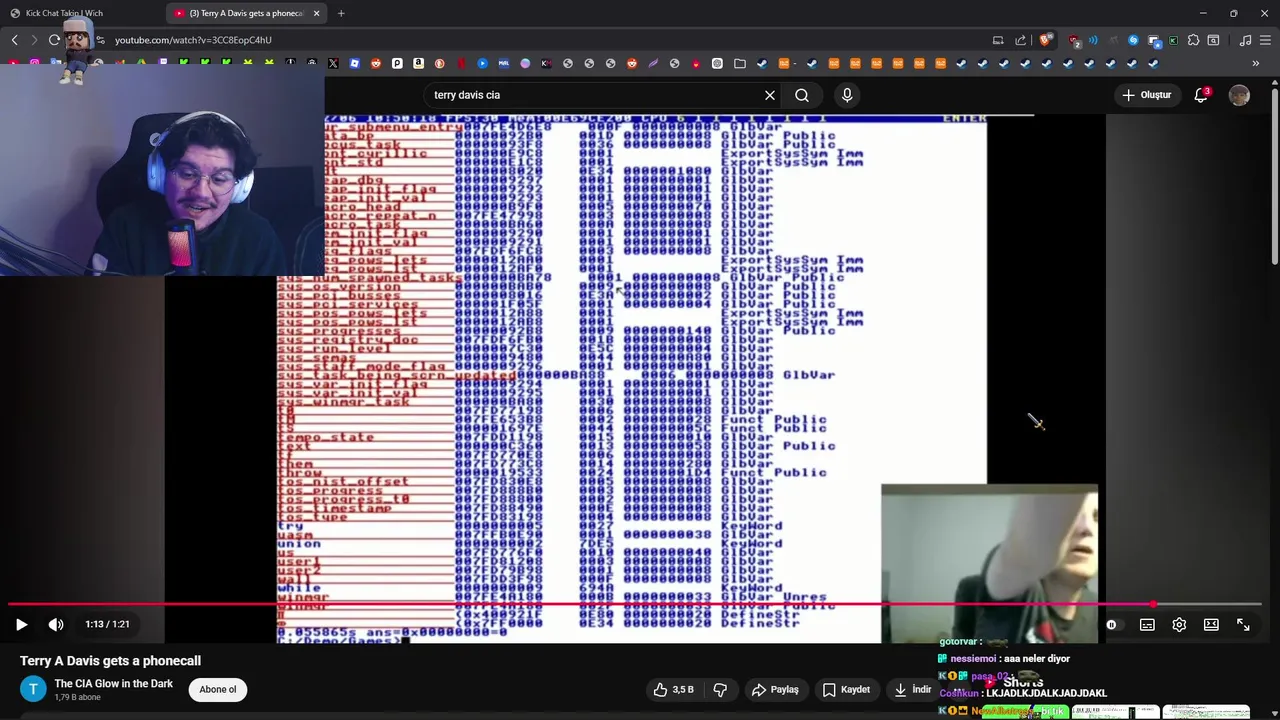Open the extensions puzzle piece menu
This screenshot has height=720, width=1280.
click(x=1193, y=40)
